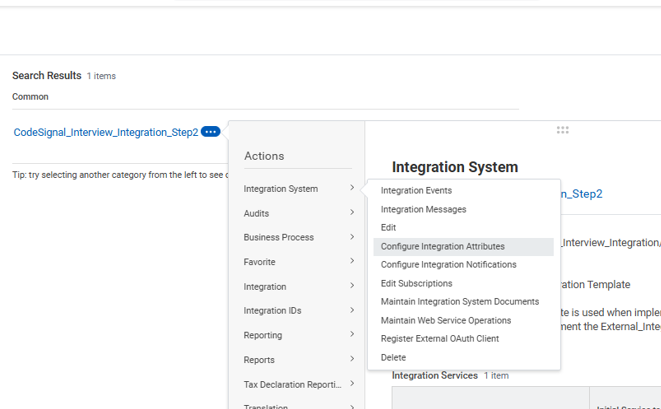This screenshot has width=661, height=409.
Task: Click the Search Results heading
Action: 47,75
